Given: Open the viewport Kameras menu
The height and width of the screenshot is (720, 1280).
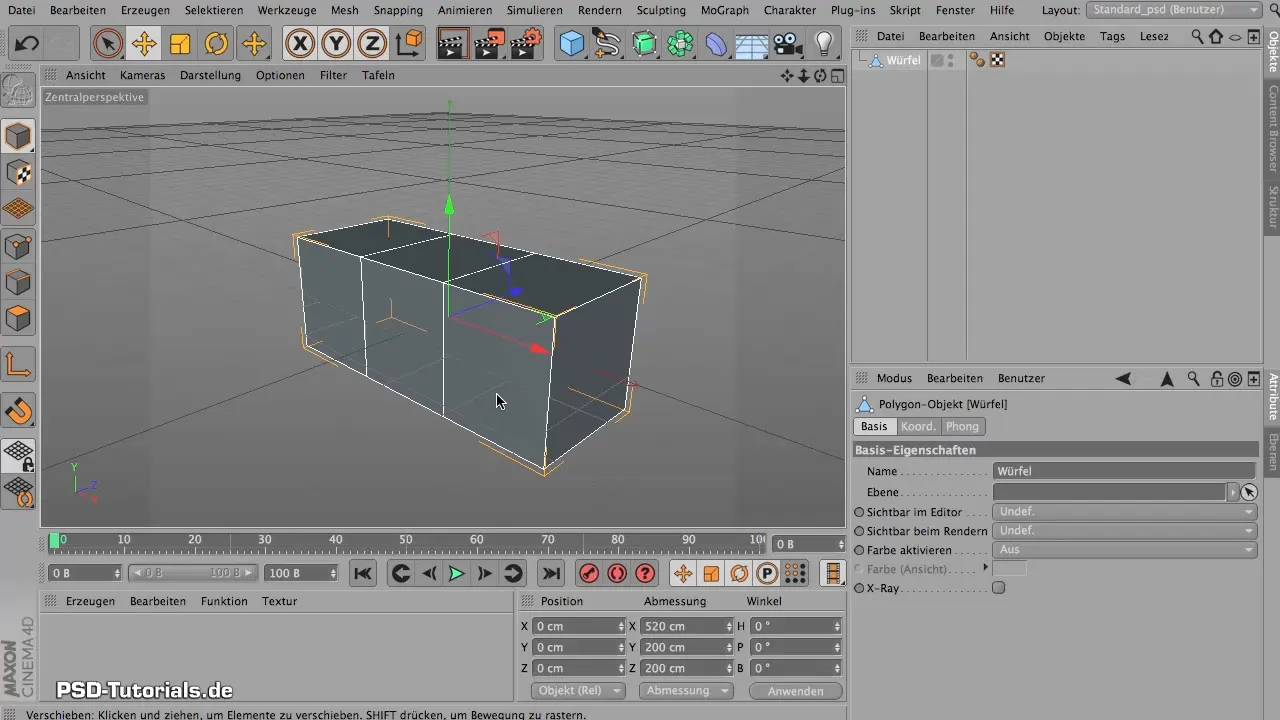Looking at the screenshot, I should click(x=142, y=75).
